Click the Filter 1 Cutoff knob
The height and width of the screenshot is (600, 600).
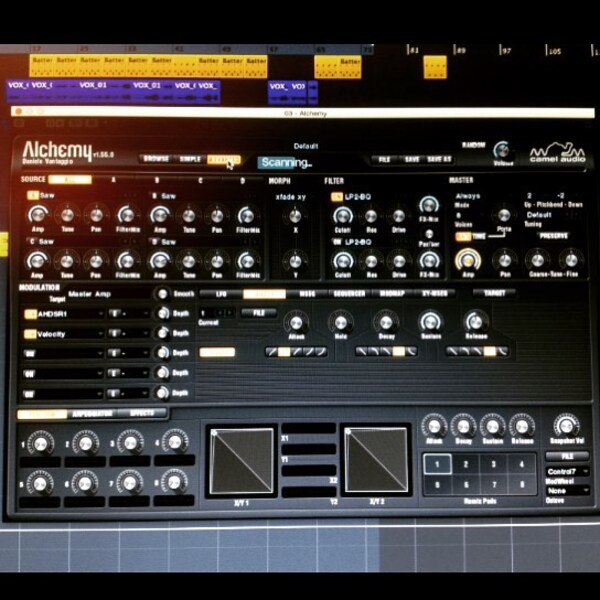[342, 216]
